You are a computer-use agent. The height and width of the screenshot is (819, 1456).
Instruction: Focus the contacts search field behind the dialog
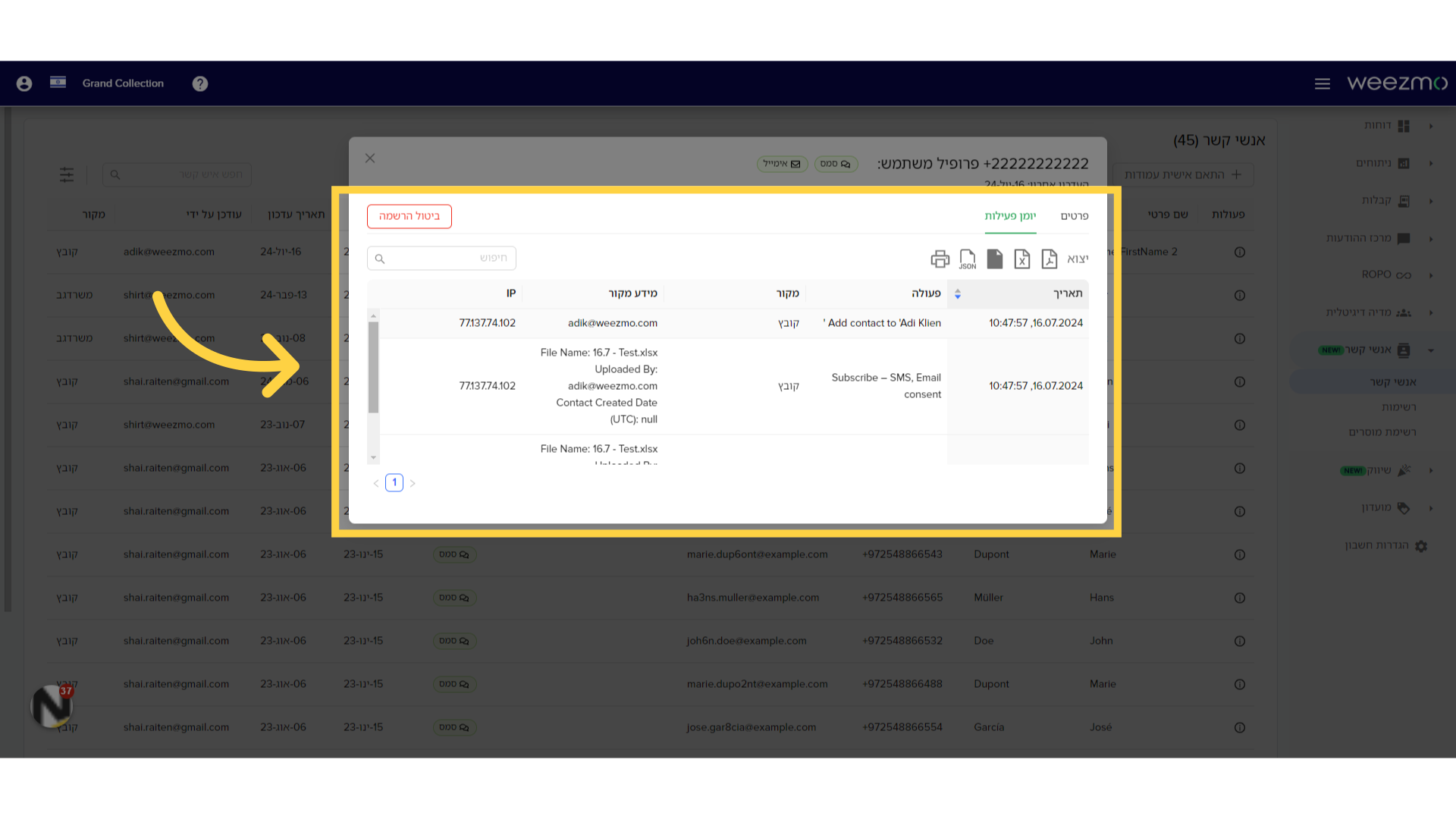tap(177, 175)
